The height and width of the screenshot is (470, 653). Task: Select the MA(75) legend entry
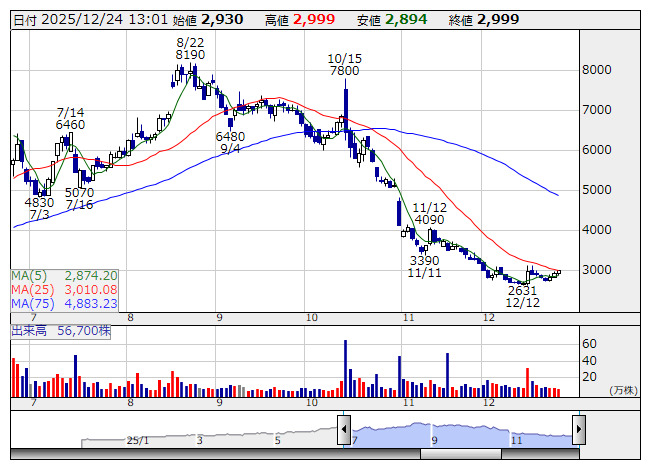click(x=65, y=303)
